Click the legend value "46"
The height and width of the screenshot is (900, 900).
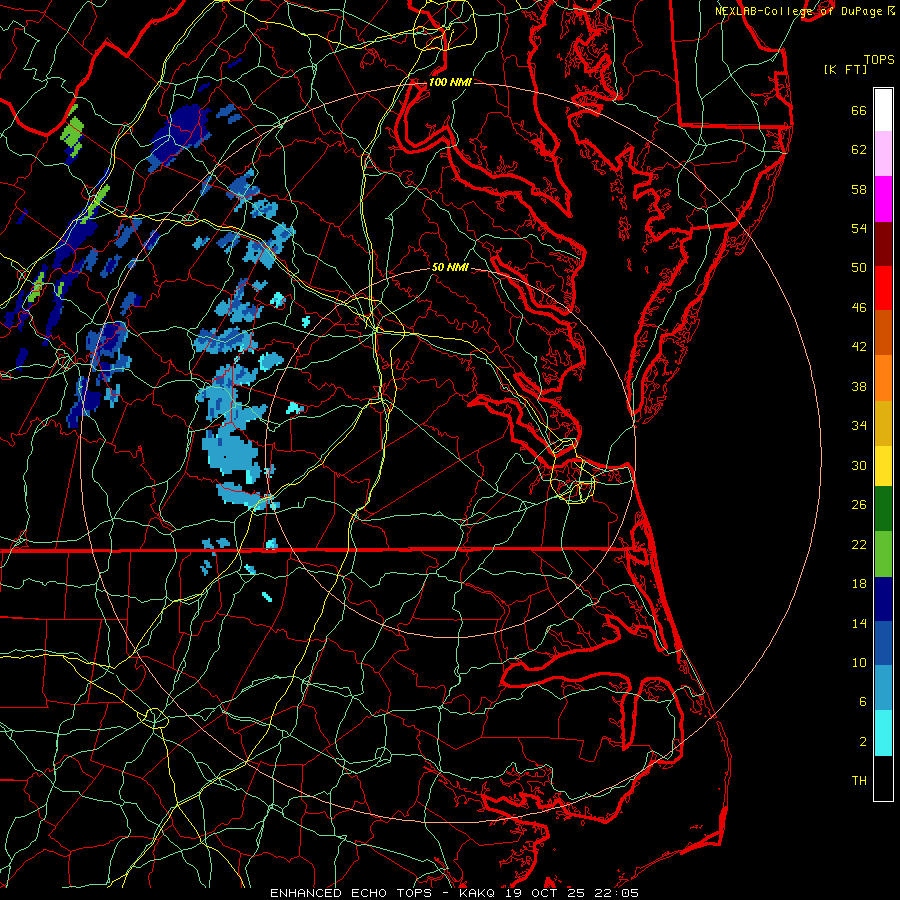[859, 308]
